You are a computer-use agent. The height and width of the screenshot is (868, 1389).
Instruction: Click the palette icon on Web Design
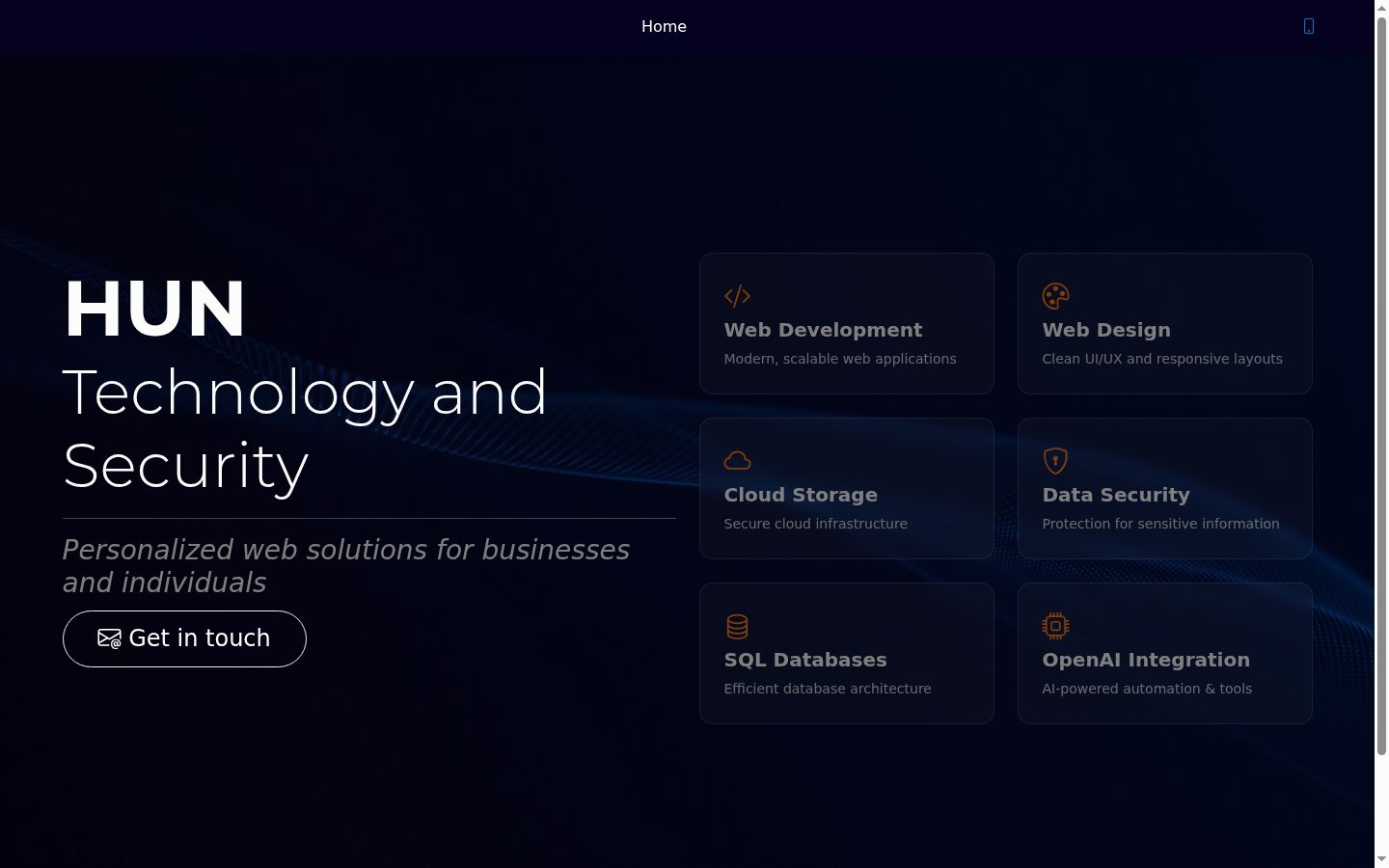coord(1055,296)
